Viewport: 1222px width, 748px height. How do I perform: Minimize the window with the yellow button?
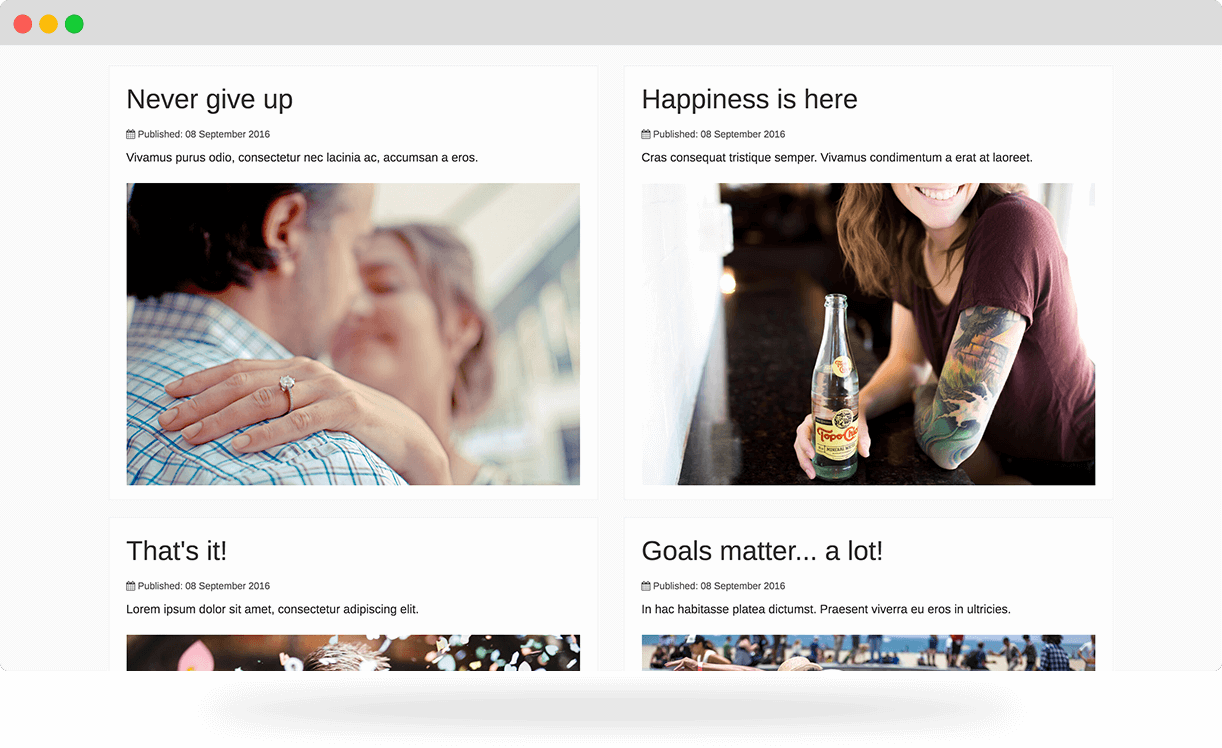pyautogui.click(x=48, y=24)
